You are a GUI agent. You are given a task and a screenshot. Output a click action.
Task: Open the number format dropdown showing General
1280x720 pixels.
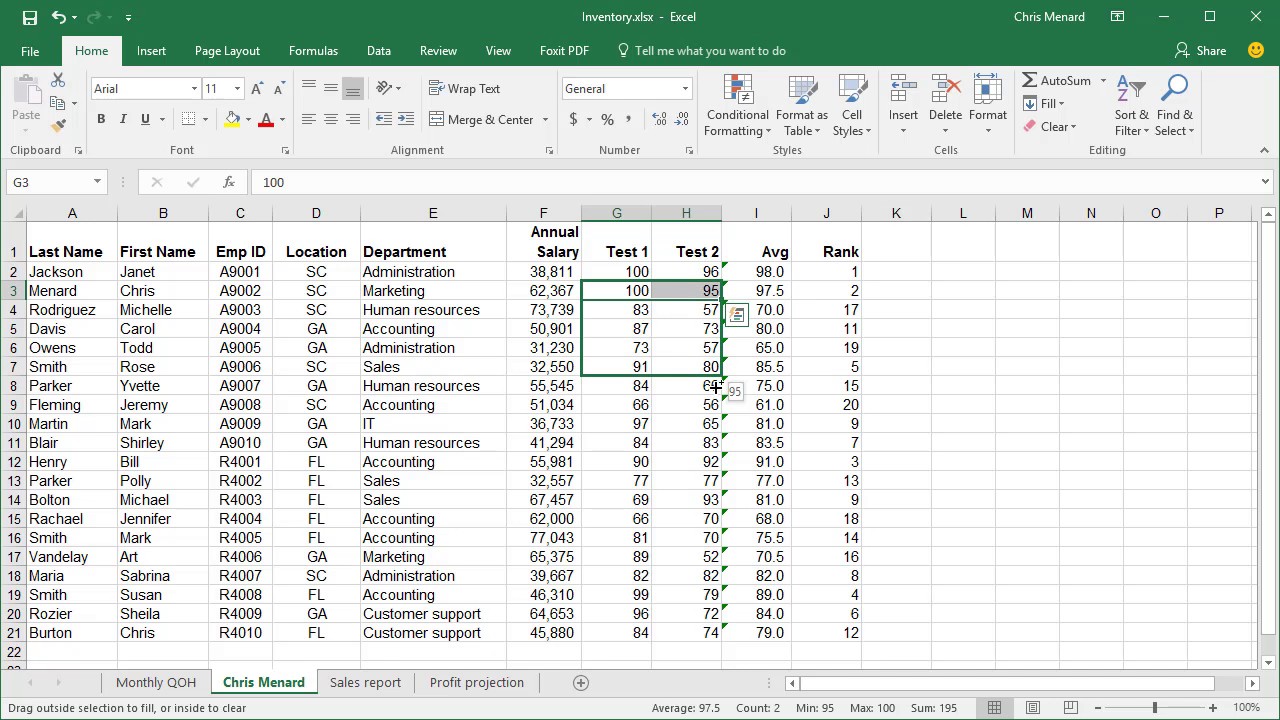tap(685, 89)
